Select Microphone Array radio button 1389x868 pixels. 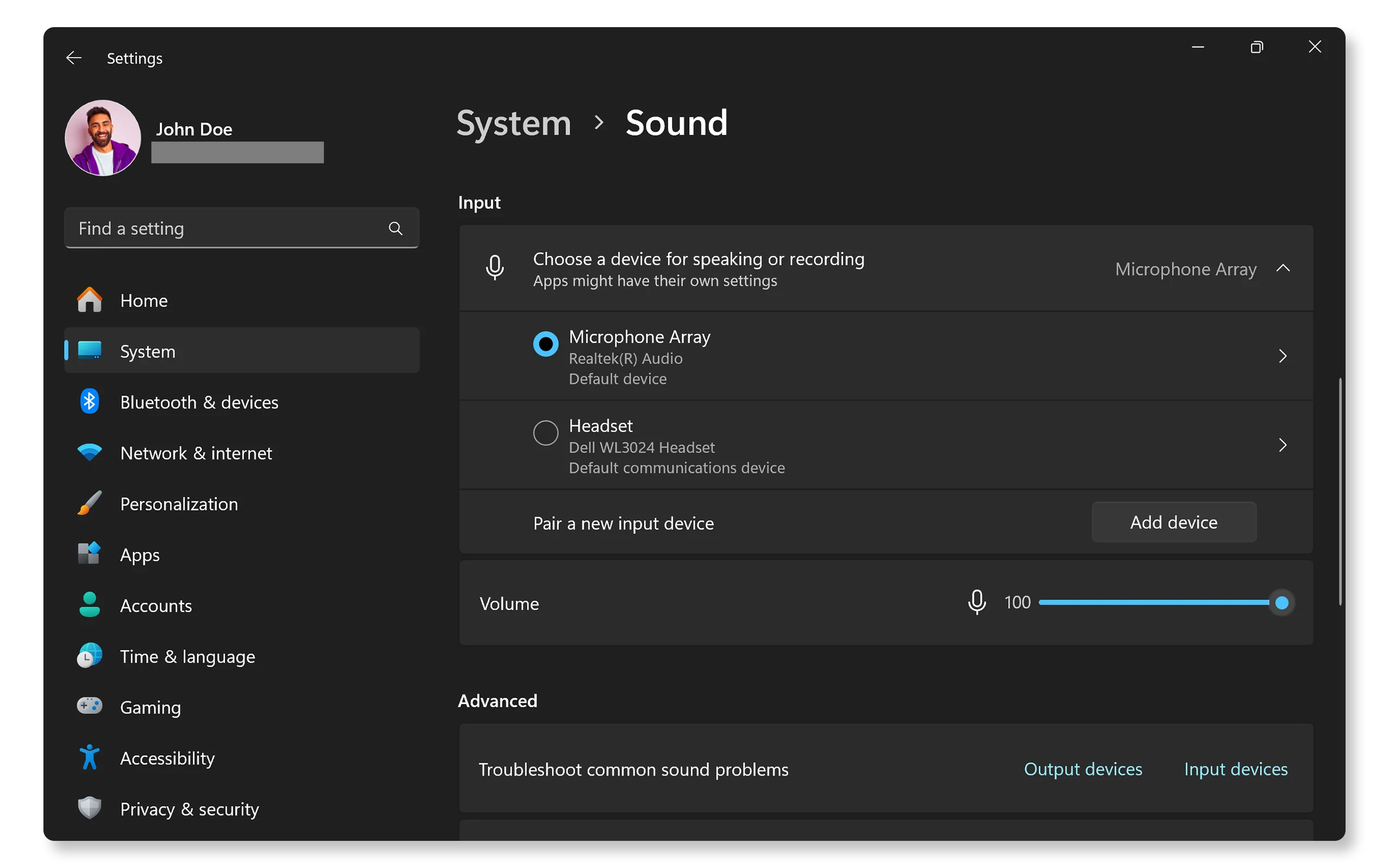(545, 344)
